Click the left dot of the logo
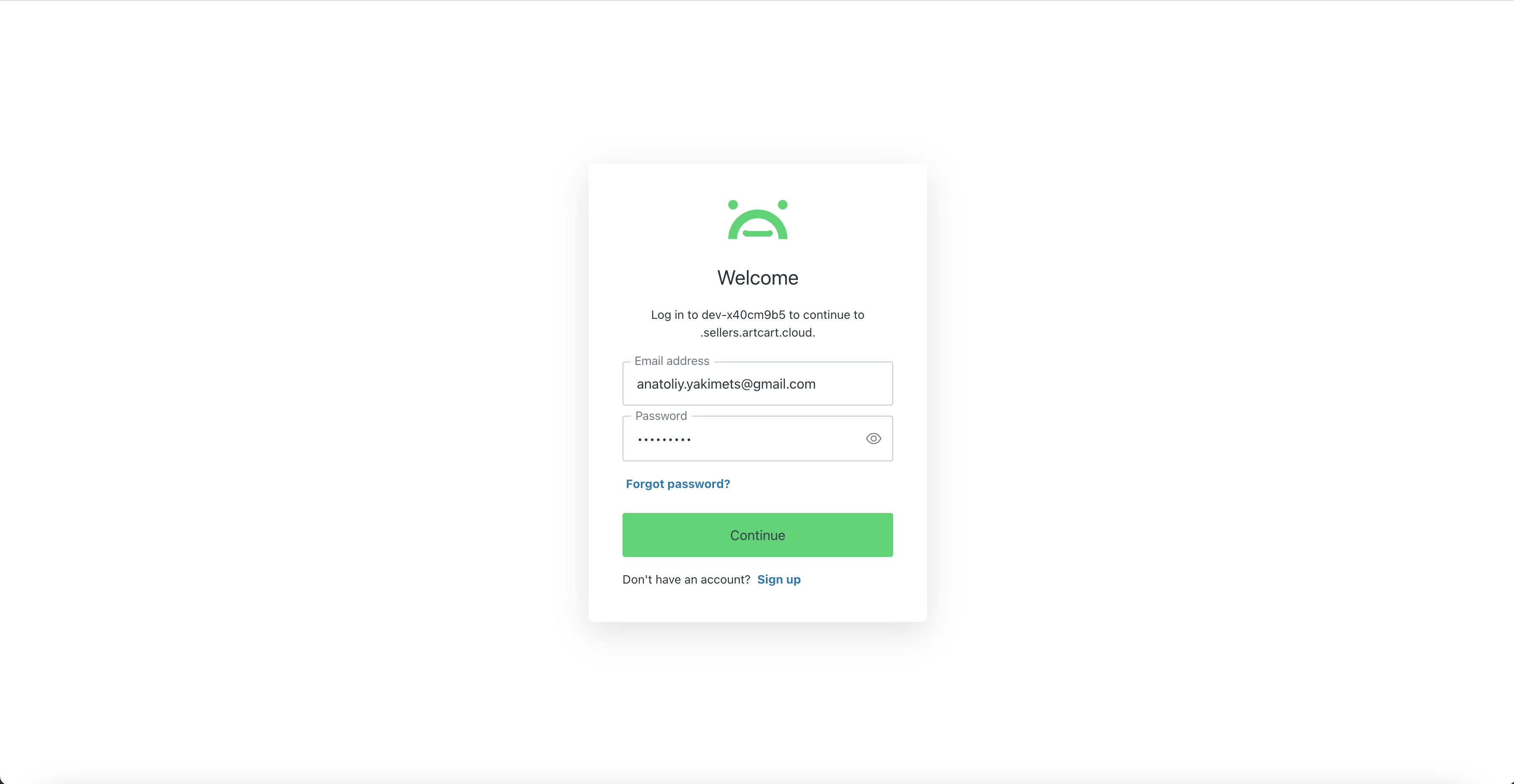 [x=733, y=205]
